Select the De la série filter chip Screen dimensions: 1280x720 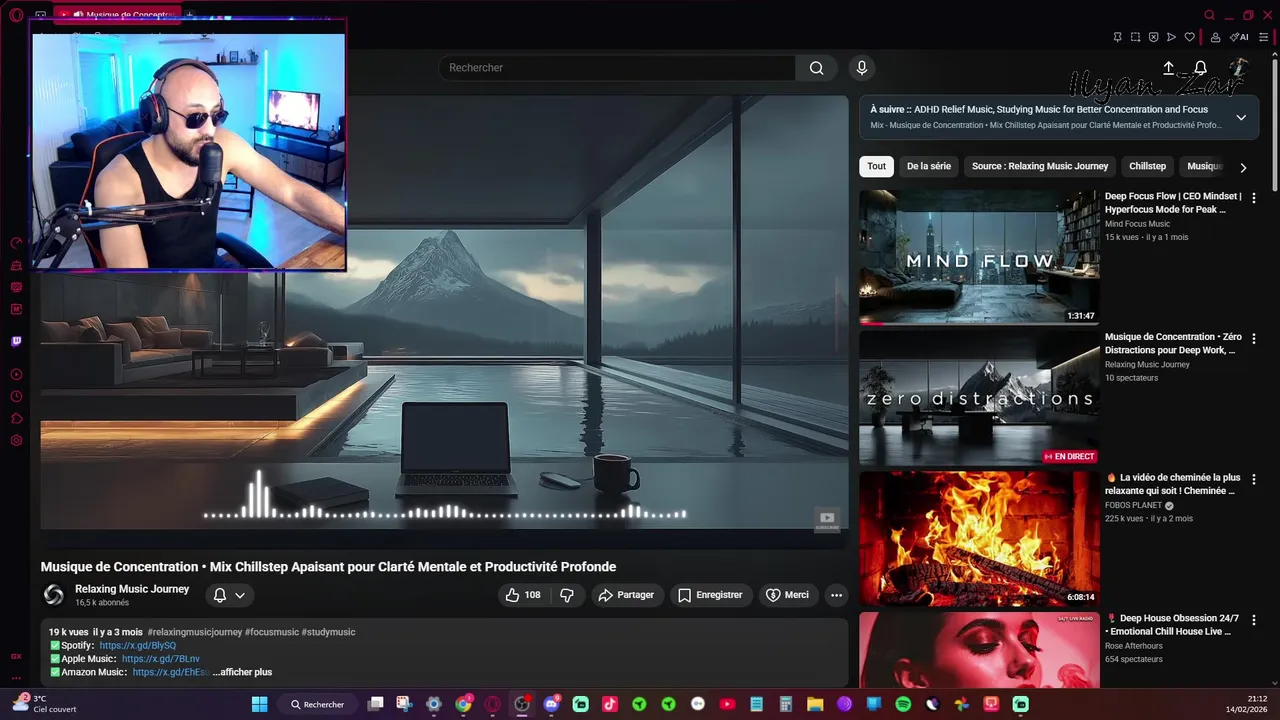(x=929, y=166)
